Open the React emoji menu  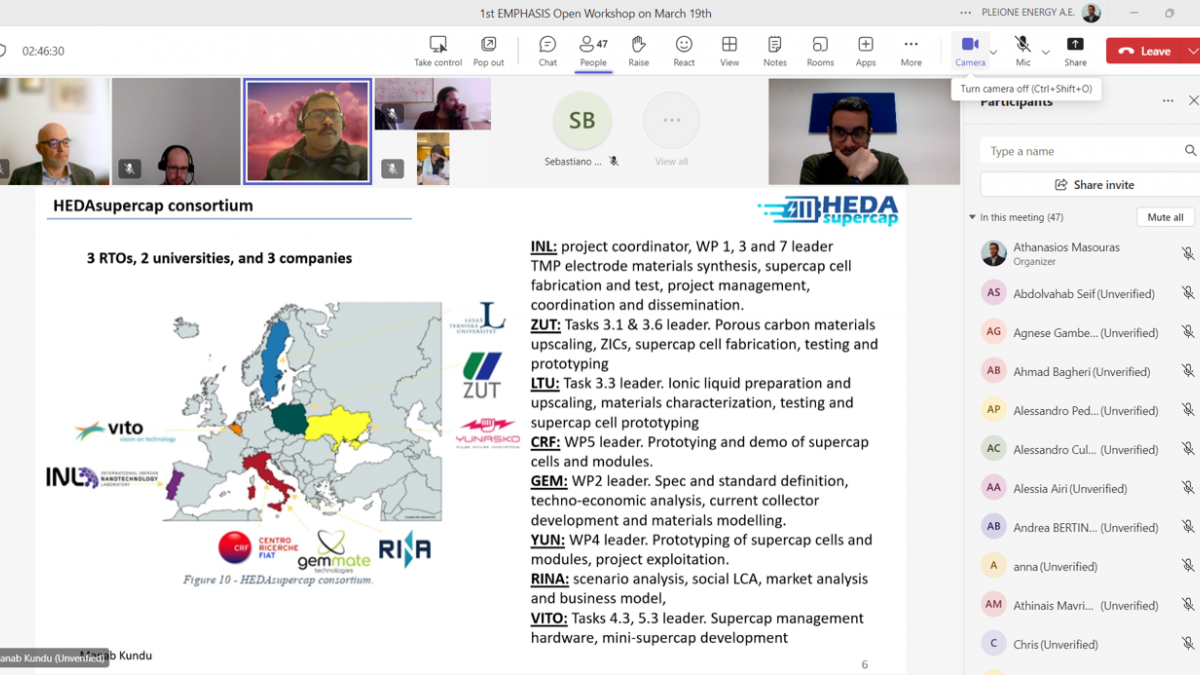684,50
